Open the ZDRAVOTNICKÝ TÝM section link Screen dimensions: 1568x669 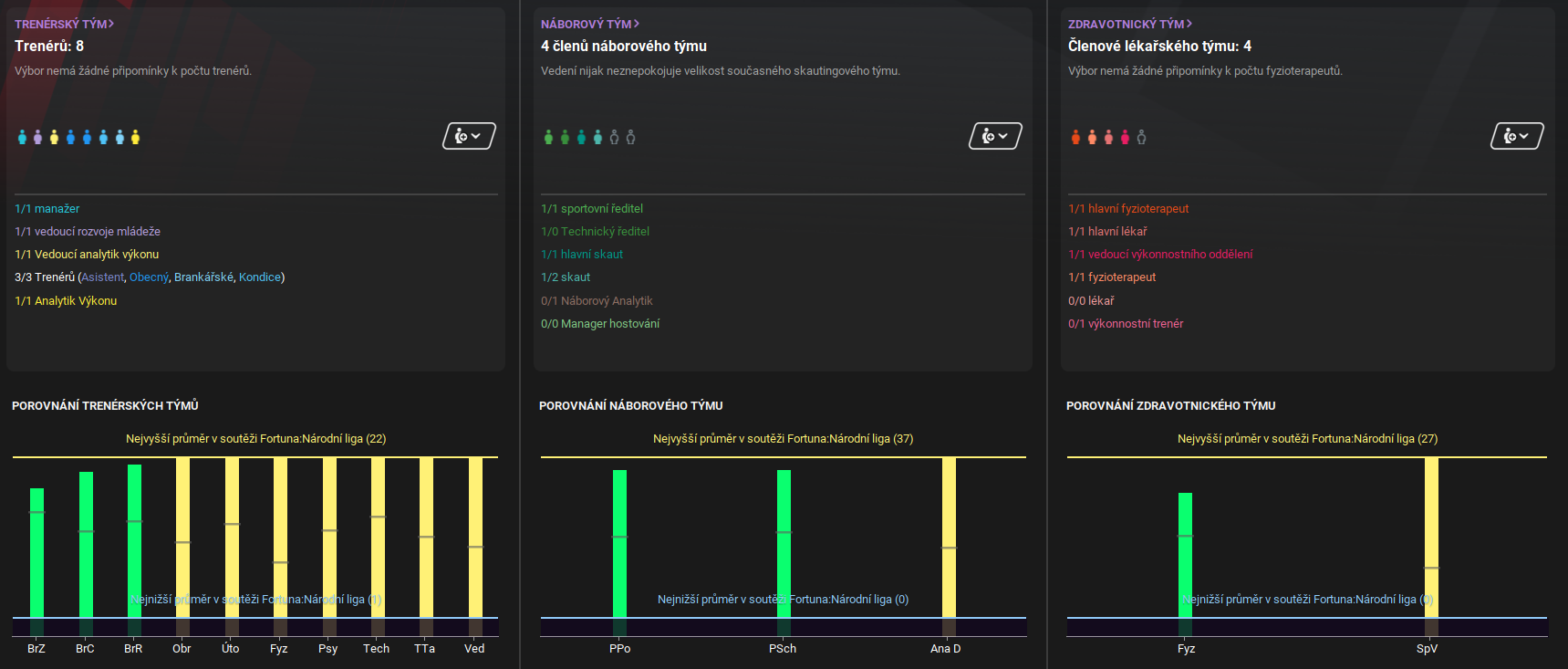click(1130, 24)
